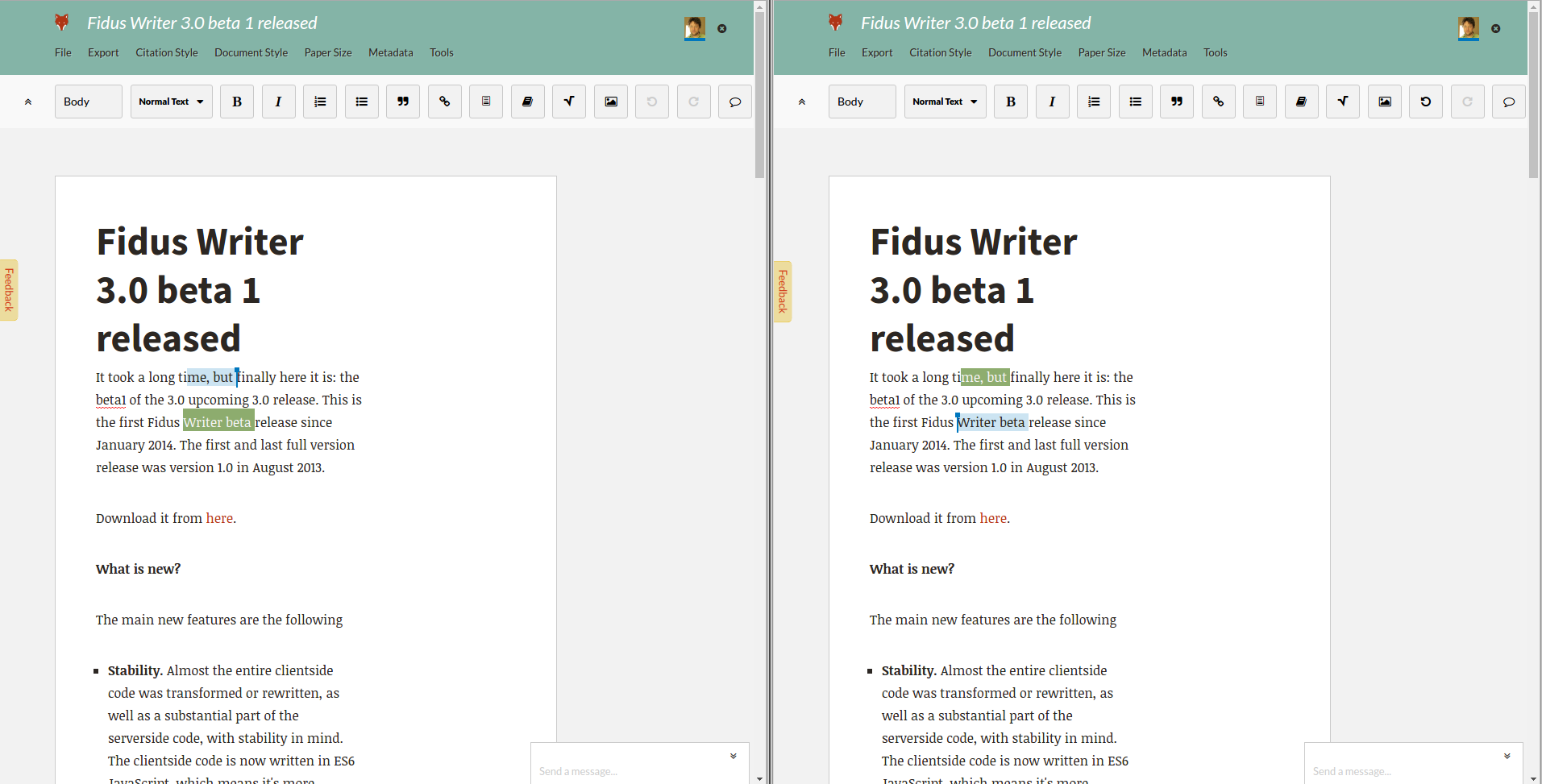This screenshot has height=784, width=1542.
Task: Open Feedback tab in left window
Action: pyautogui.click(x=9, y=290)
